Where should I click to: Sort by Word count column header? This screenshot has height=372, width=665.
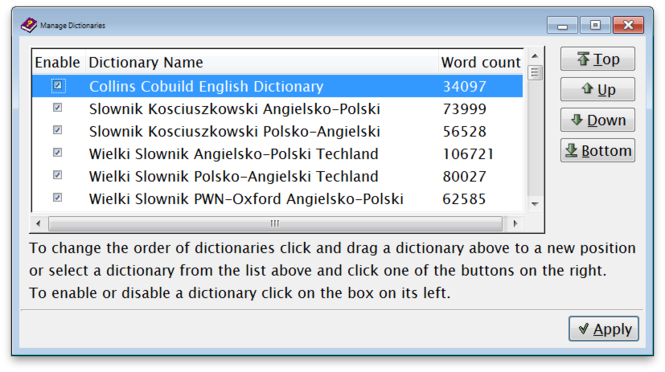(x=481, y=62)
